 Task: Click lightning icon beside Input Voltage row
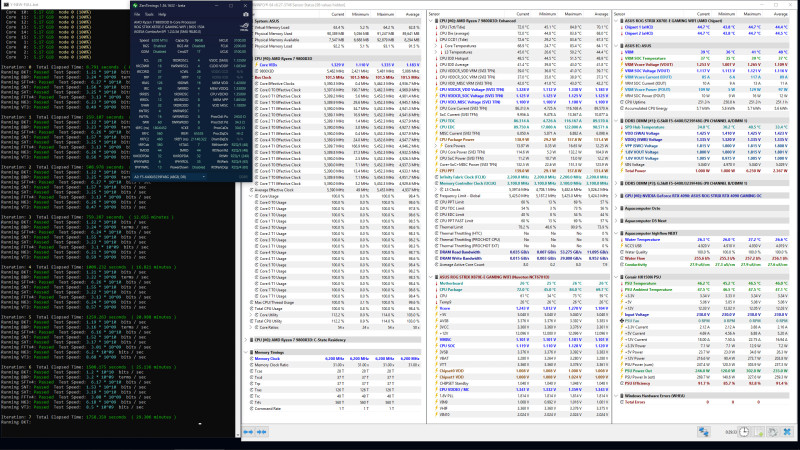[622, 315]
